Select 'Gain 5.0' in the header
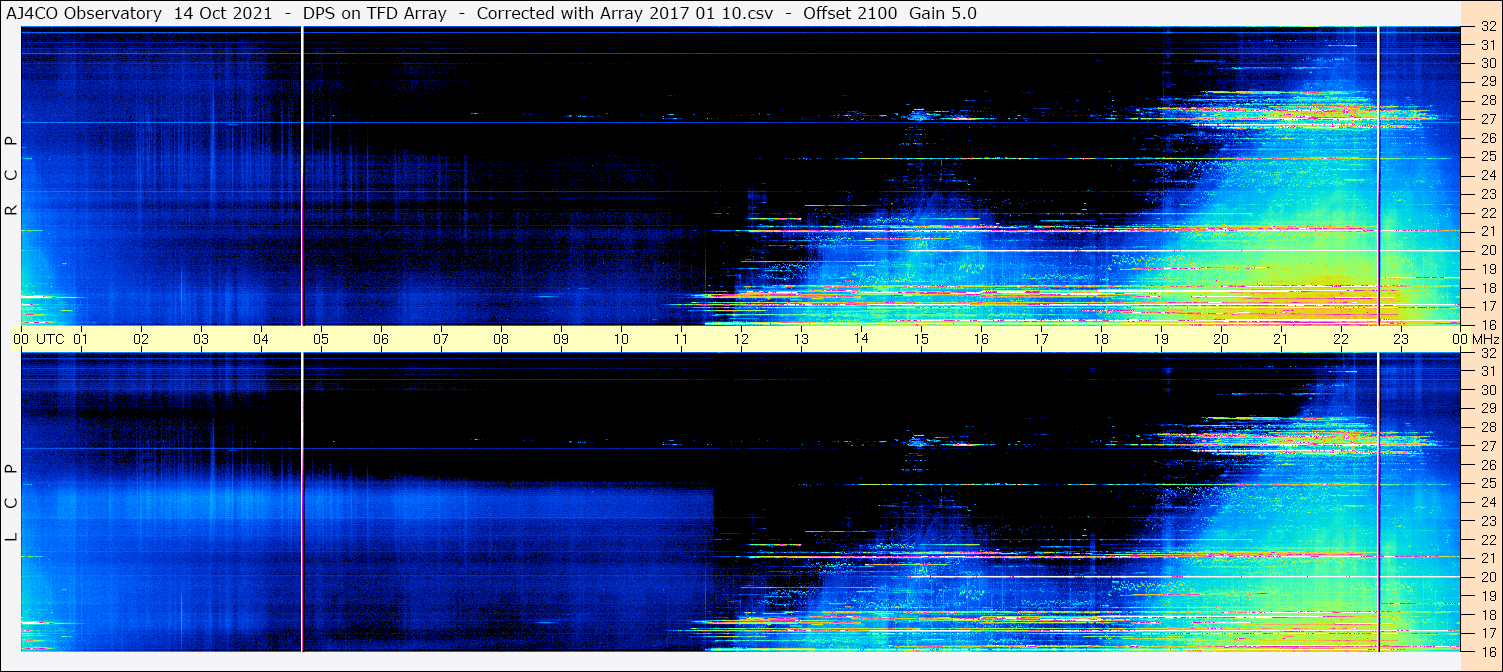The height and width of the screenshot is (672, 1503). (943, 13)
